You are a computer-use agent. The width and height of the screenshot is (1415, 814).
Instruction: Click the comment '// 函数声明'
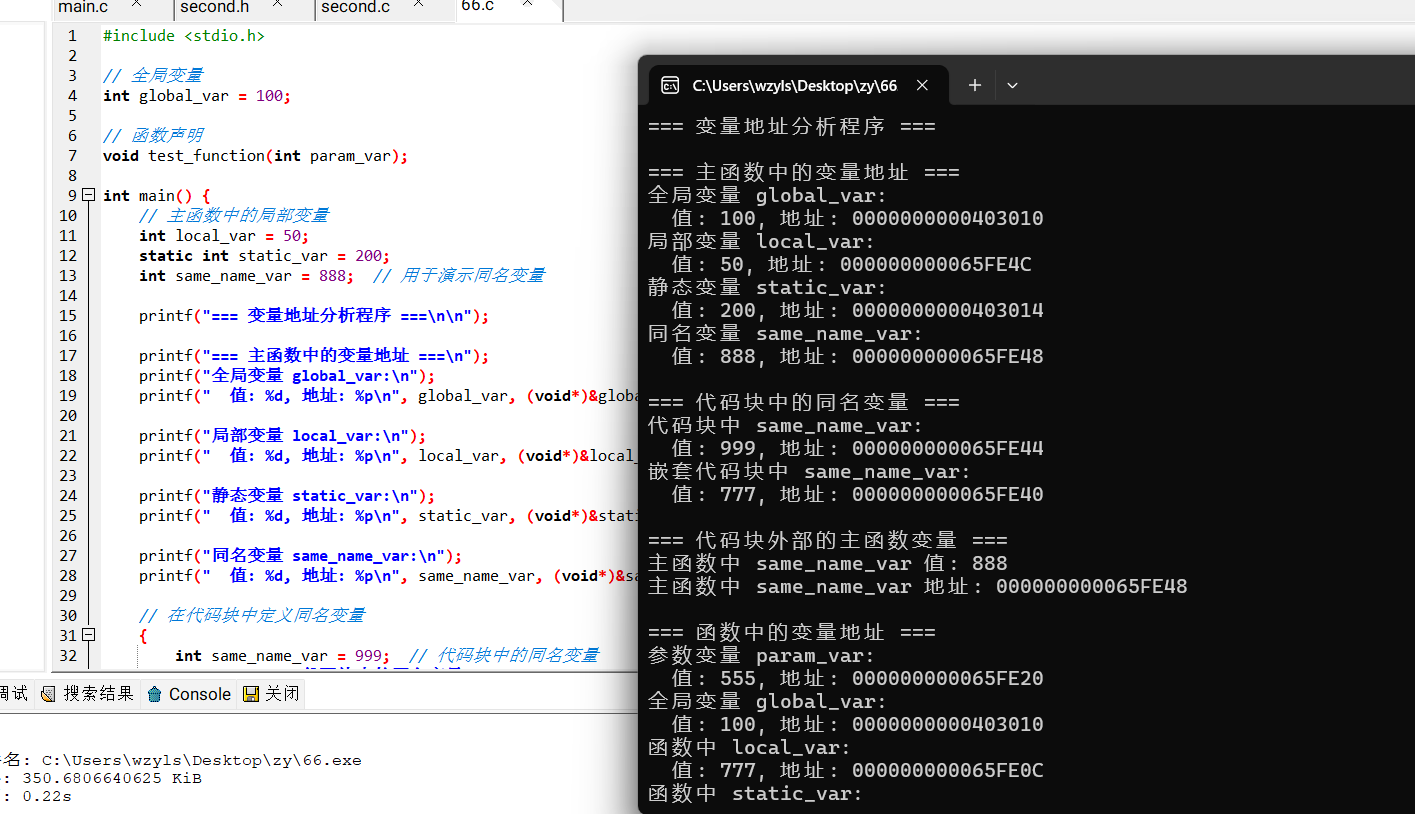[x=153, y=136]
